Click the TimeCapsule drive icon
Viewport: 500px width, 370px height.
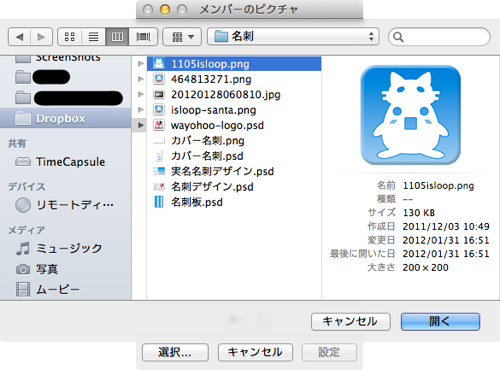coord(23,162)
